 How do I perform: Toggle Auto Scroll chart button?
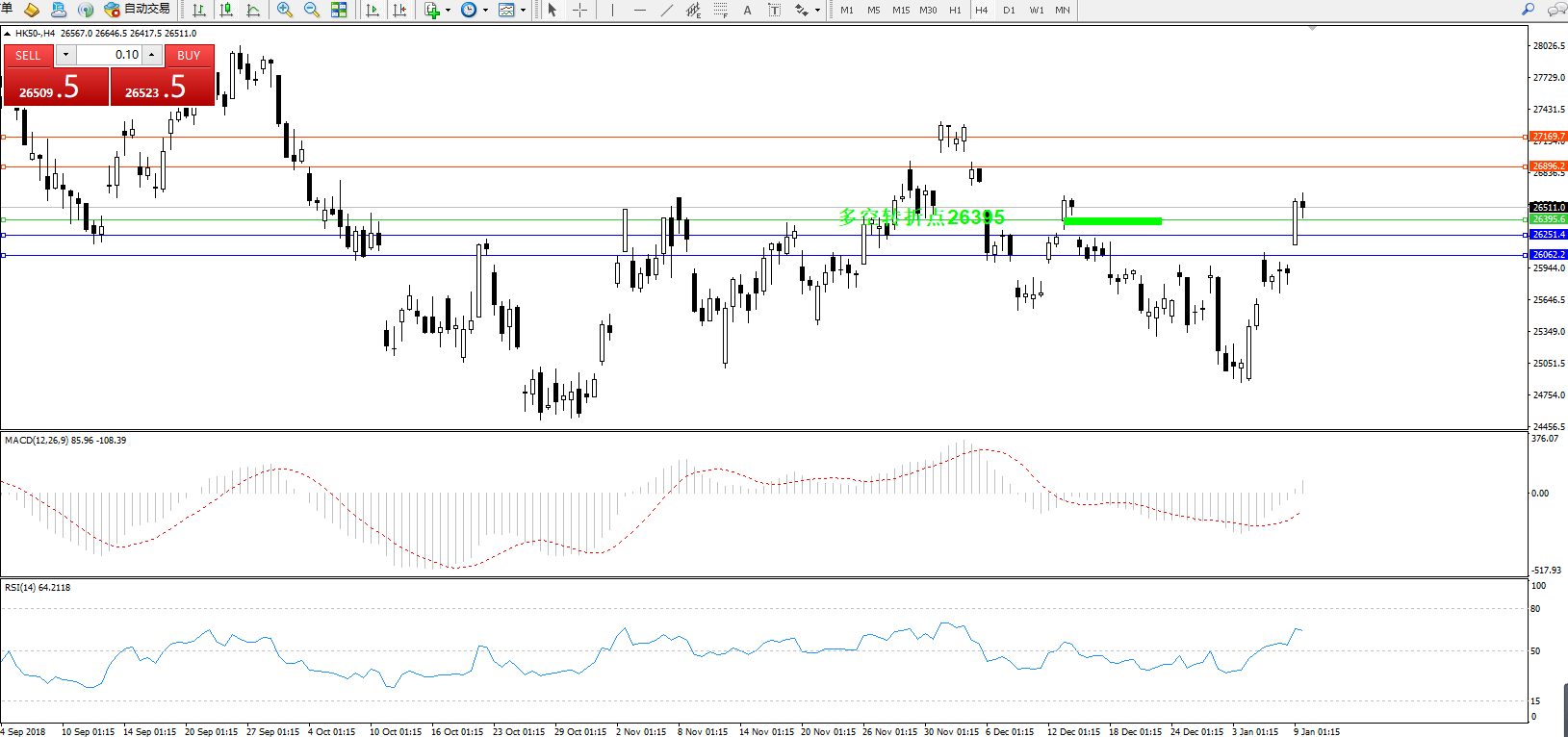373,10
